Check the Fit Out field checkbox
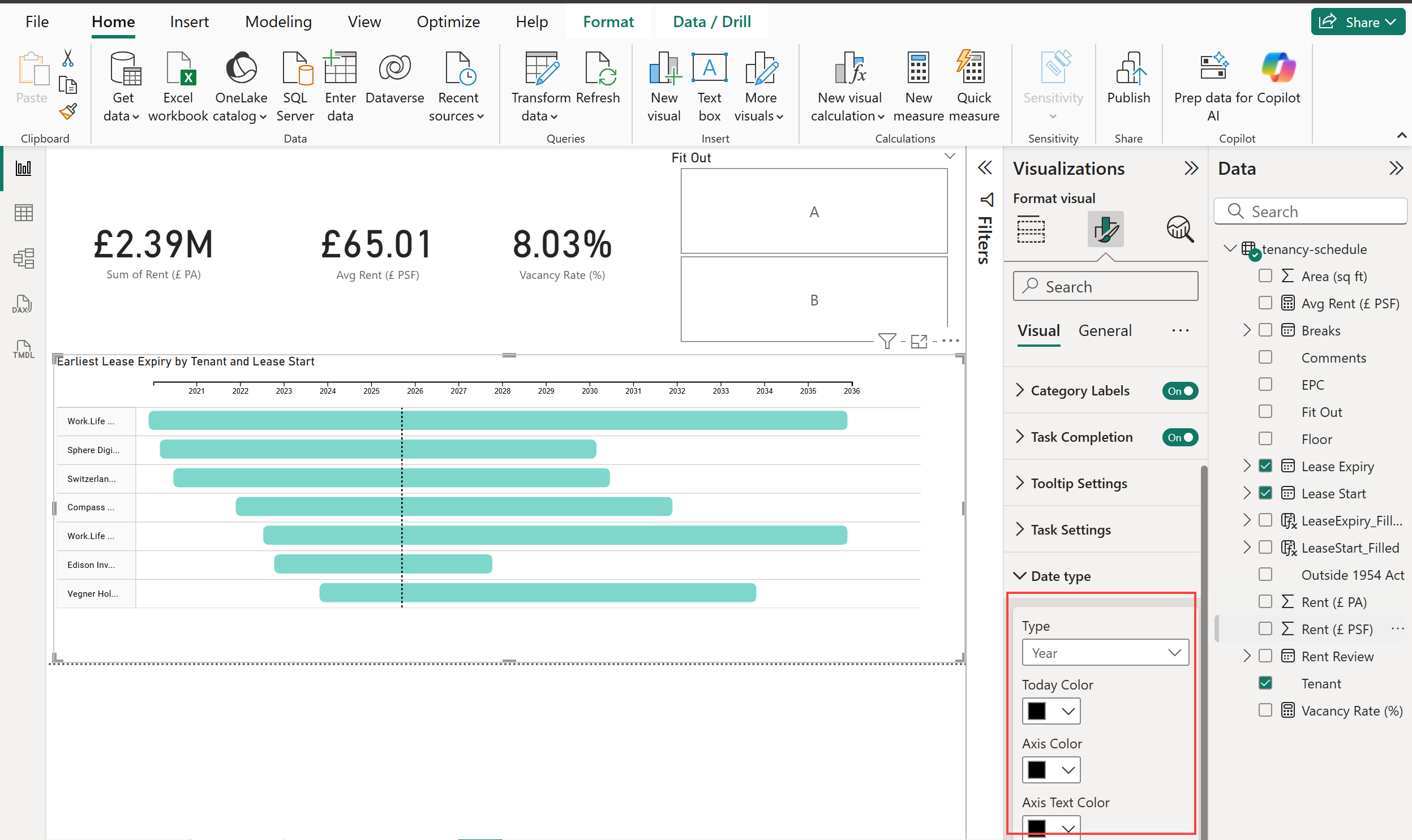 [x=1265, y=411]
